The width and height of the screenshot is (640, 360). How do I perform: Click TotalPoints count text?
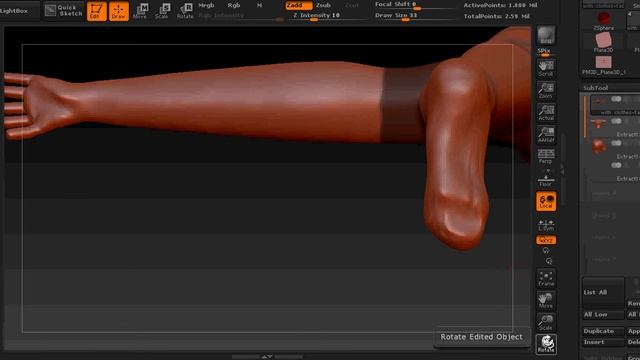(496, 16)
